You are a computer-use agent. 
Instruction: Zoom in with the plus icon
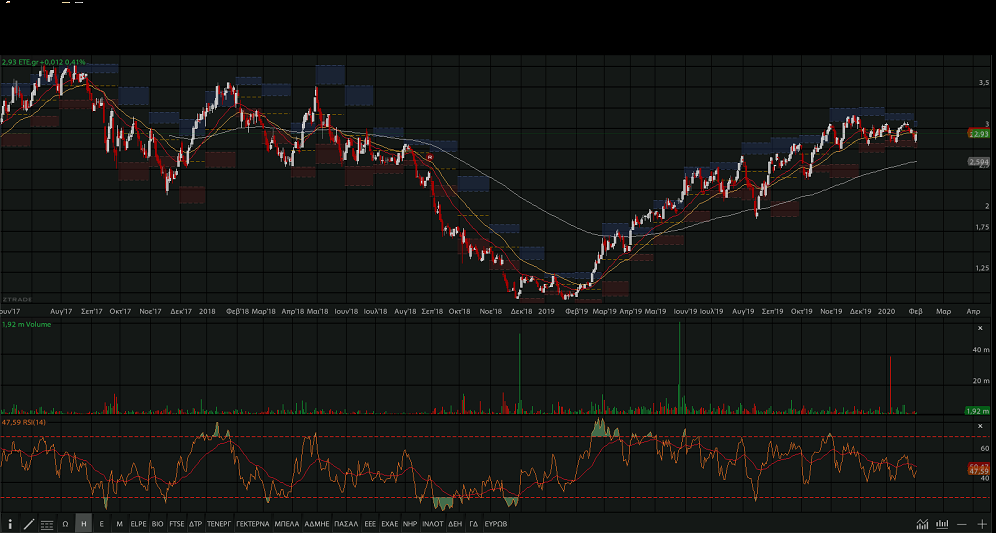click(x=982, y=524)
